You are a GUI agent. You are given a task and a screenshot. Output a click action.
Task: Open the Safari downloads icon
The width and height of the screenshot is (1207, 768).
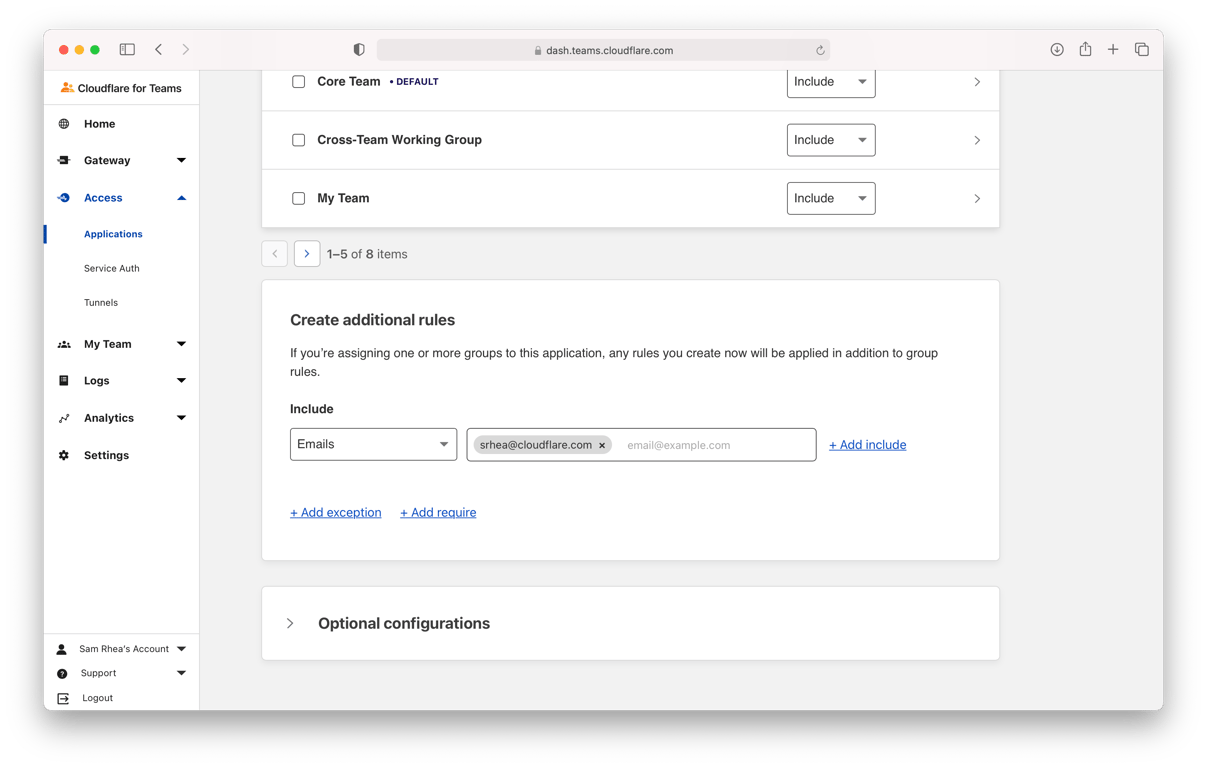1057,49
